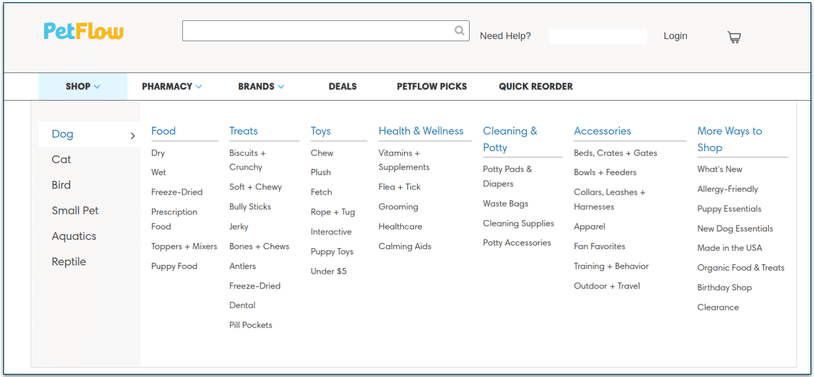The height and width of the screenshot is (377, 814).
Task: Open Birthday Shop link
Action: 724,288
